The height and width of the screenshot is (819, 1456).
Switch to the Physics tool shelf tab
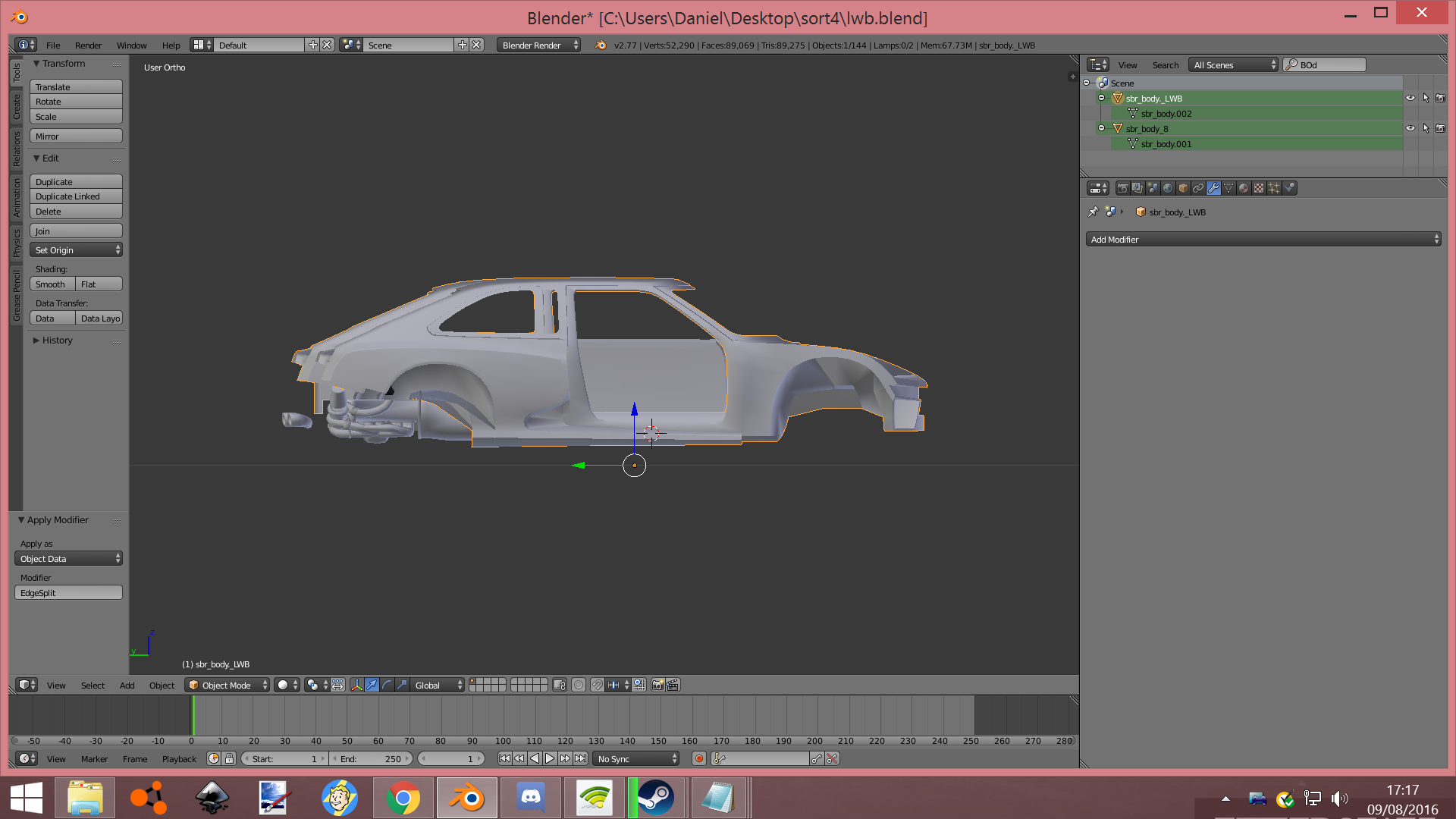(x=17, y=243)
